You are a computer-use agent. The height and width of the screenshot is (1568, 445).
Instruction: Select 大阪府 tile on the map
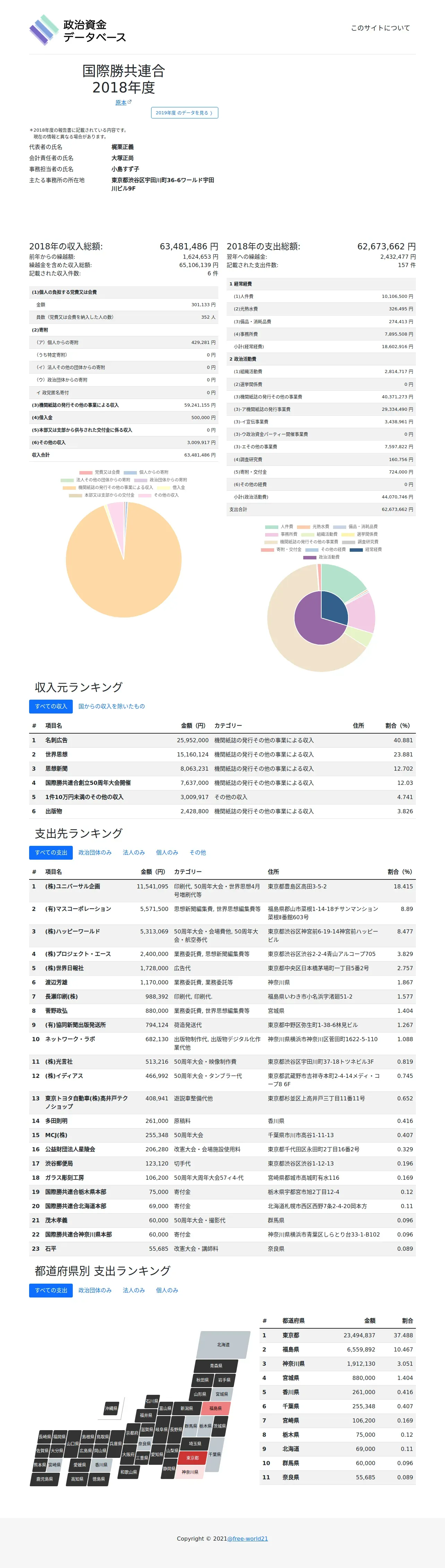[x=128, y=1454]
